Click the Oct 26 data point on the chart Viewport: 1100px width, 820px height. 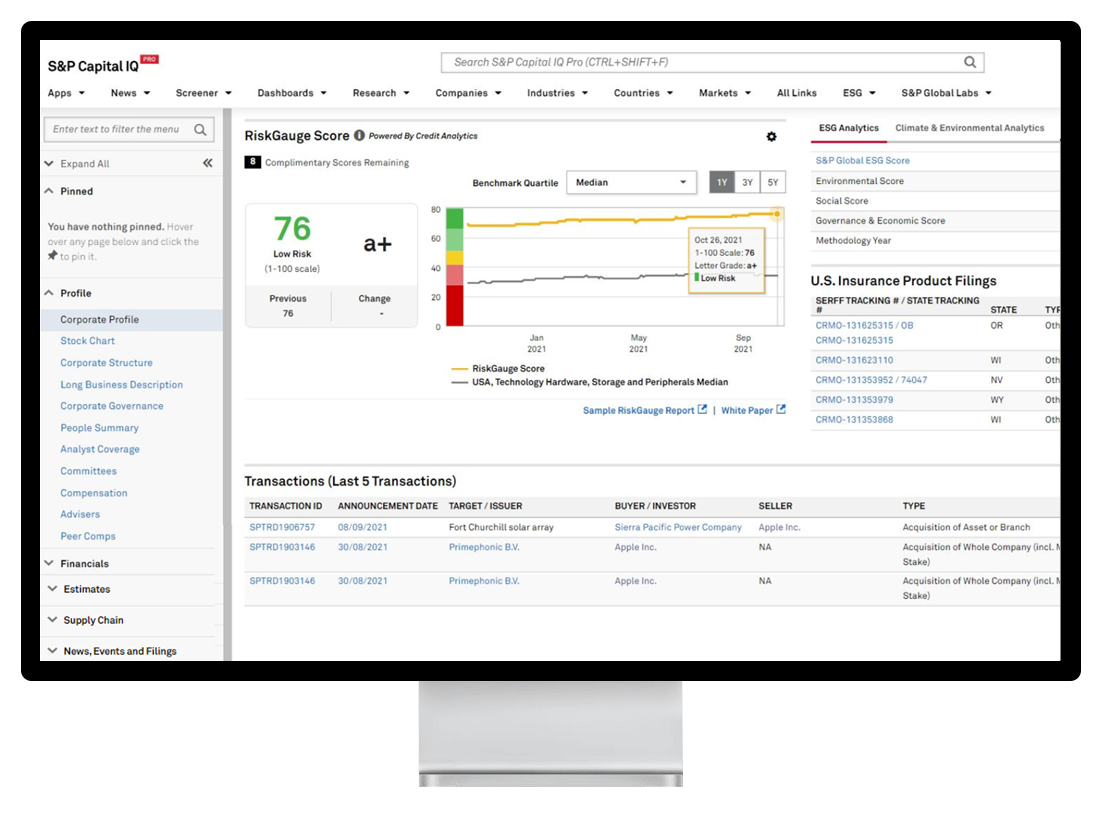point(777,213)
